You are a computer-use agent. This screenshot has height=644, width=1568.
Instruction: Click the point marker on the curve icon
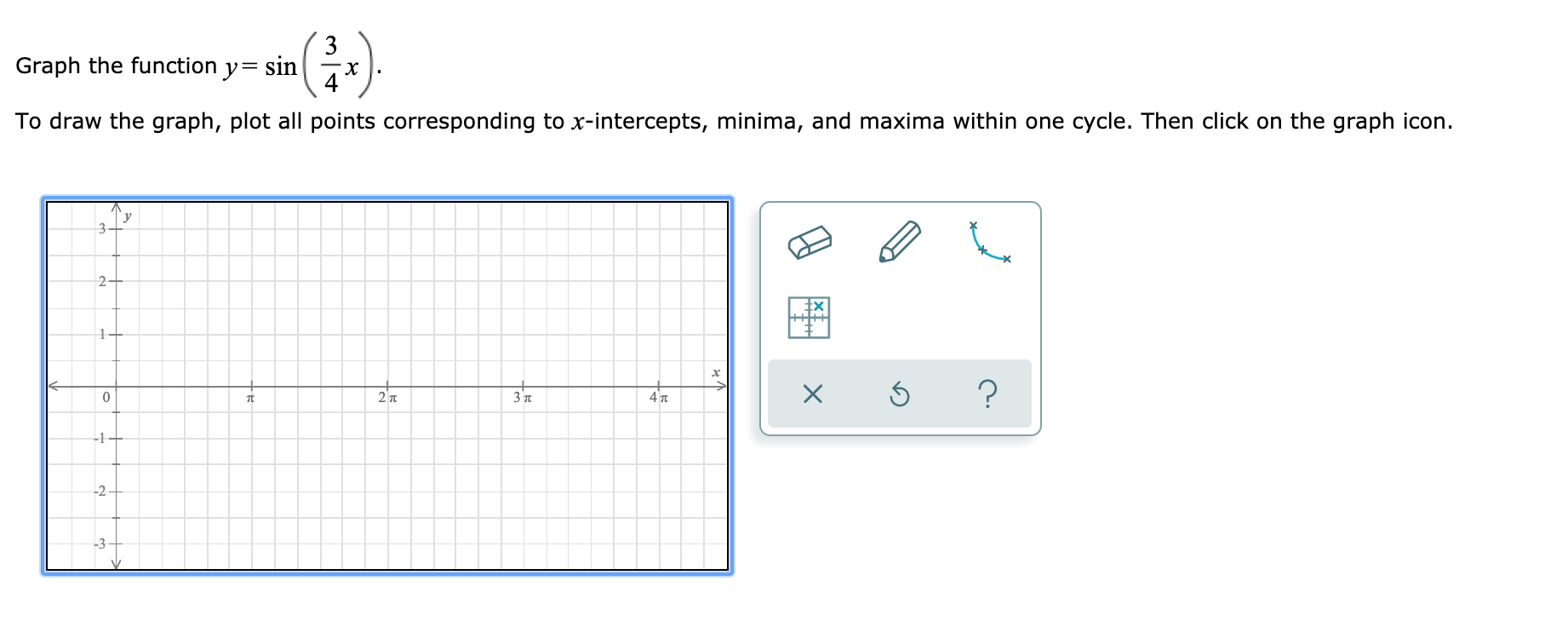(981, 250)
